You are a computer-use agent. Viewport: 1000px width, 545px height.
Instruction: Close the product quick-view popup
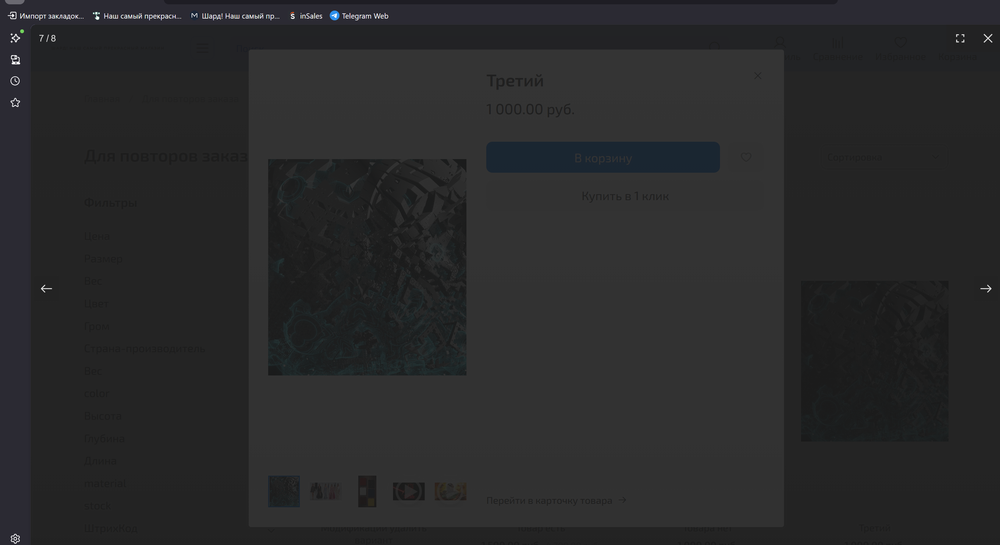[758, 76]
